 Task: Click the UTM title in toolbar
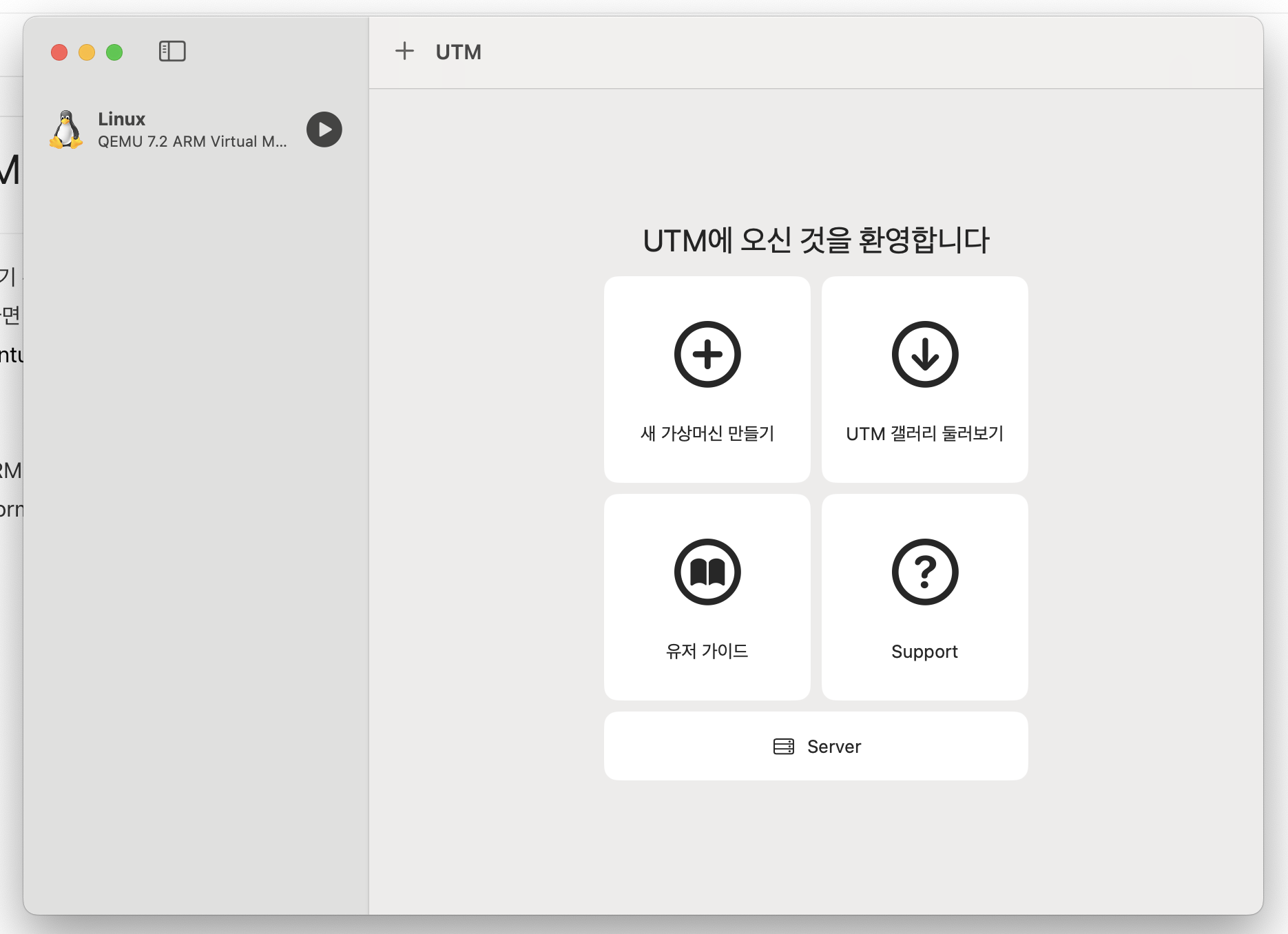pyautogui.click(x=459, y=52)
